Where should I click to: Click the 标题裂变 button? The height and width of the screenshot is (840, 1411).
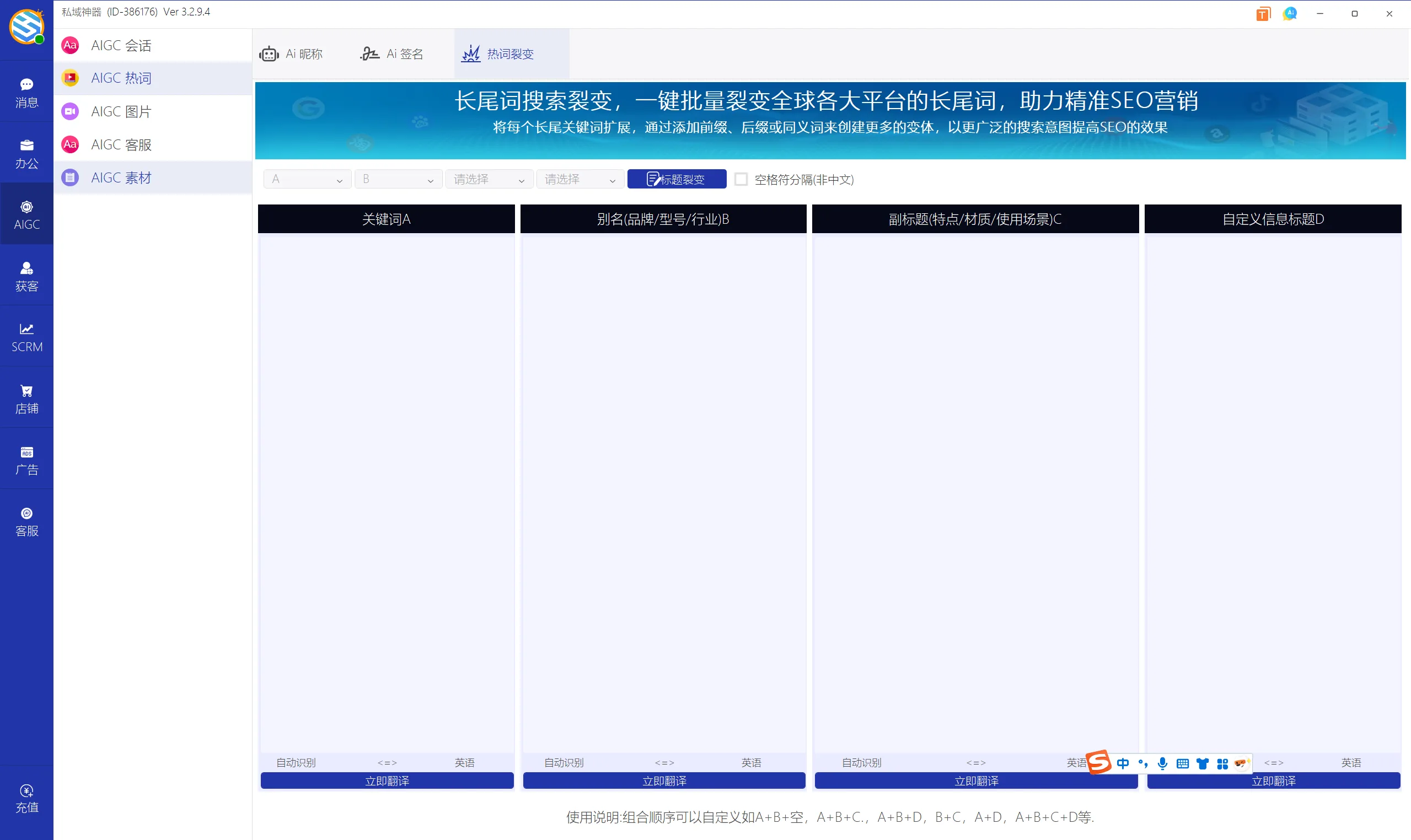coord(677,179)
